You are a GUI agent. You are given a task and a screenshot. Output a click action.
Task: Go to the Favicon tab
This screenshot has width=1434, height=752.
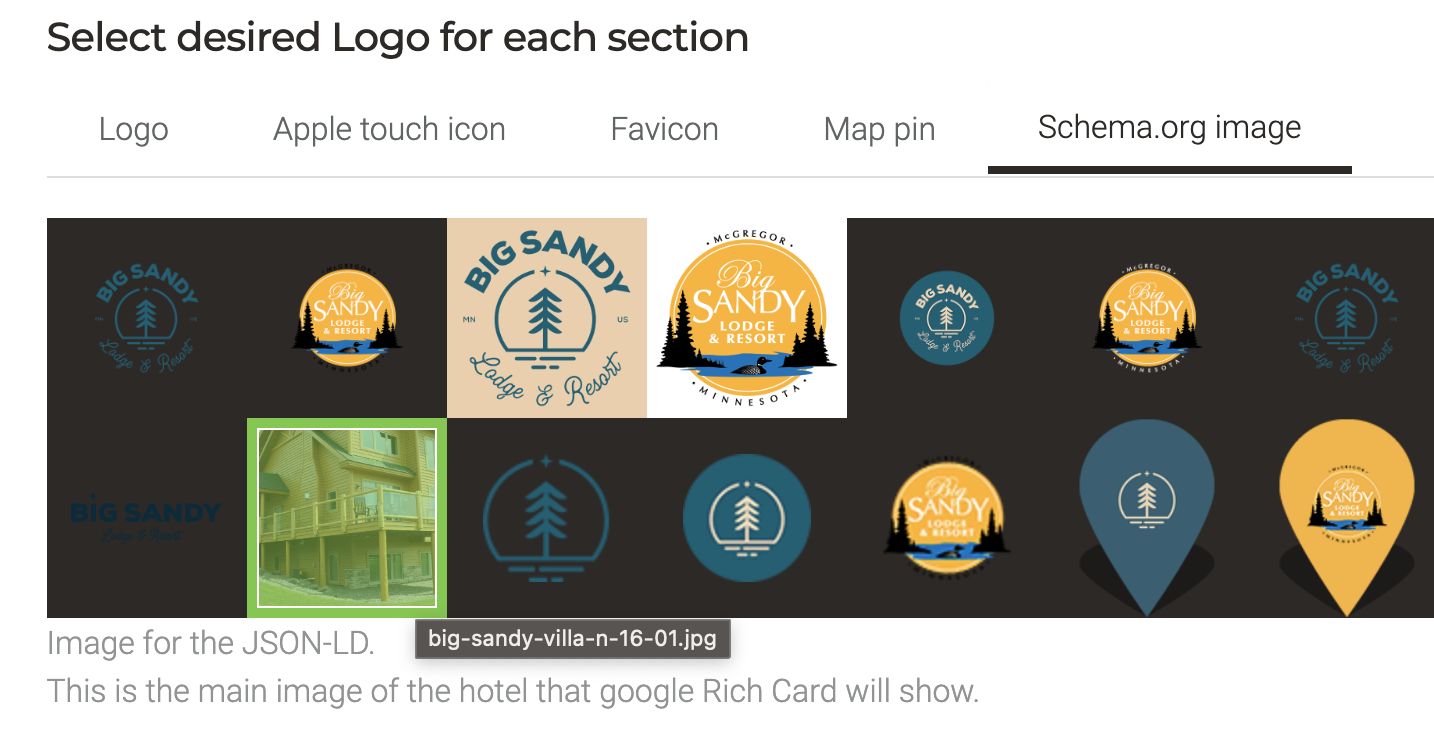pyautogui.click(x=664, y=129)
